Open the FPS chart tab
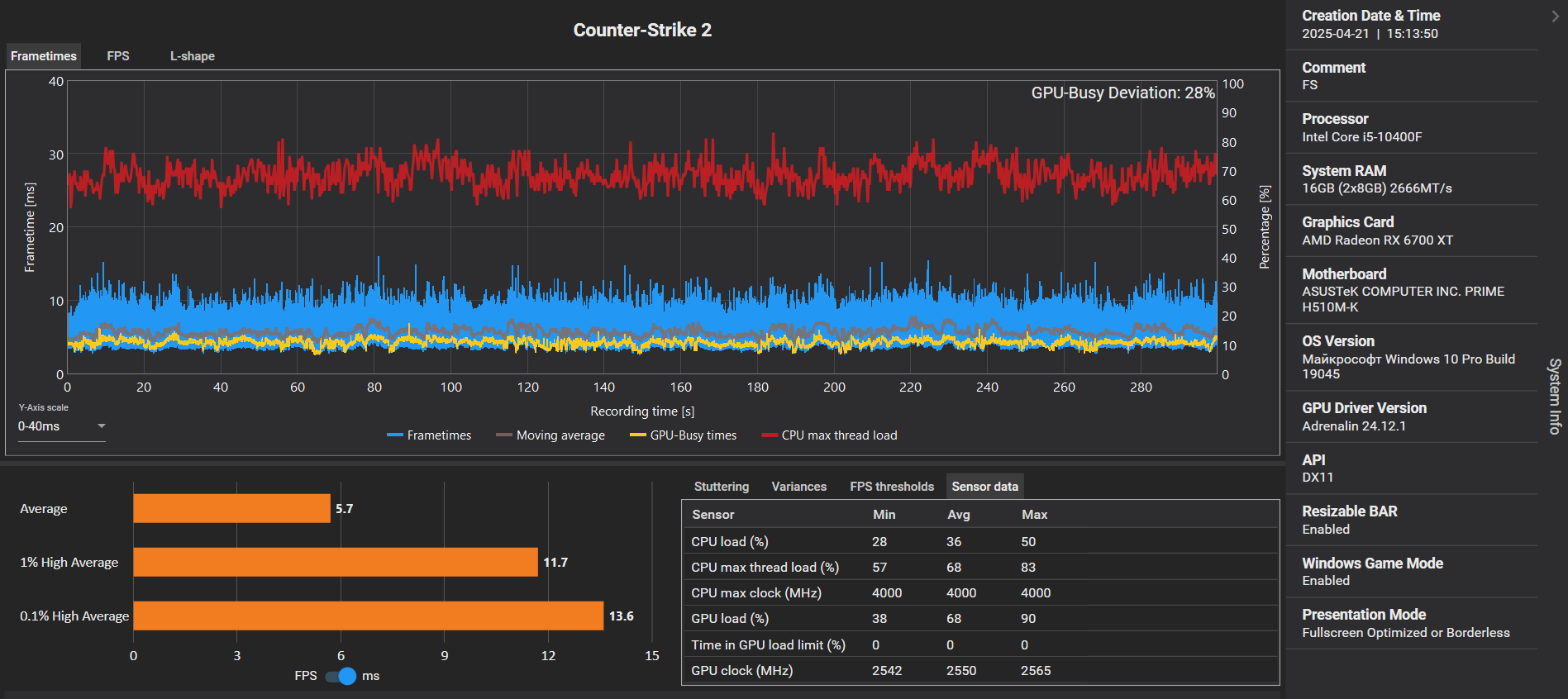Image resolution: width=1568 pixels, height=699 pixels. [x=118, y=56]
